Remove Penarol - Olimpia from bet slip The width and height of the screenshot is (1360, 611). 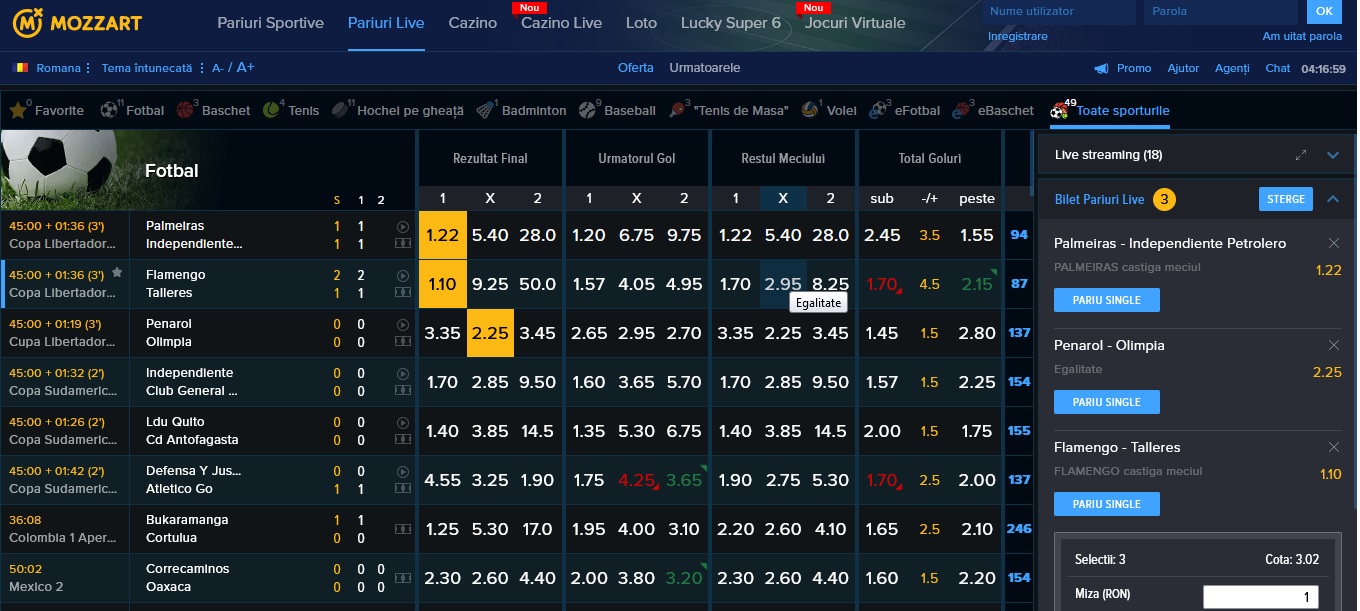click(1333, 345)
